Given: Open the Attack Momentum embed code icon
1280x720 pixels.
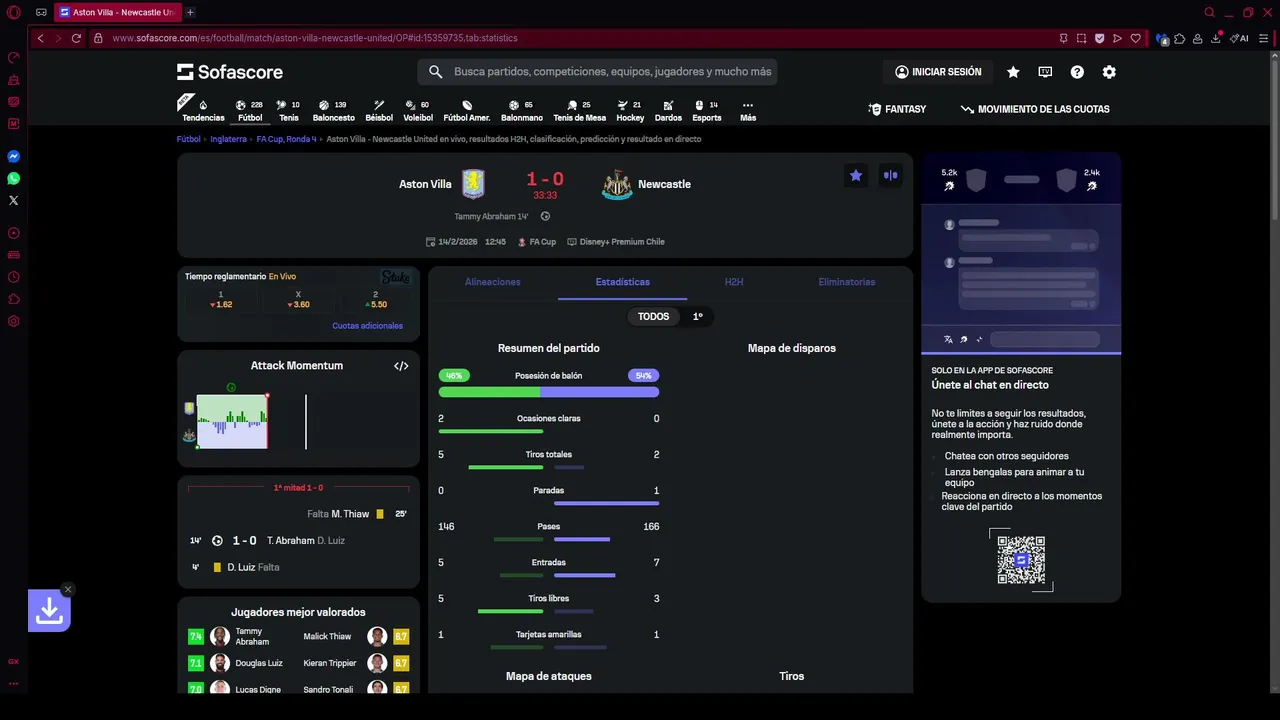Looking at the screenshot, I should point(401,366).
